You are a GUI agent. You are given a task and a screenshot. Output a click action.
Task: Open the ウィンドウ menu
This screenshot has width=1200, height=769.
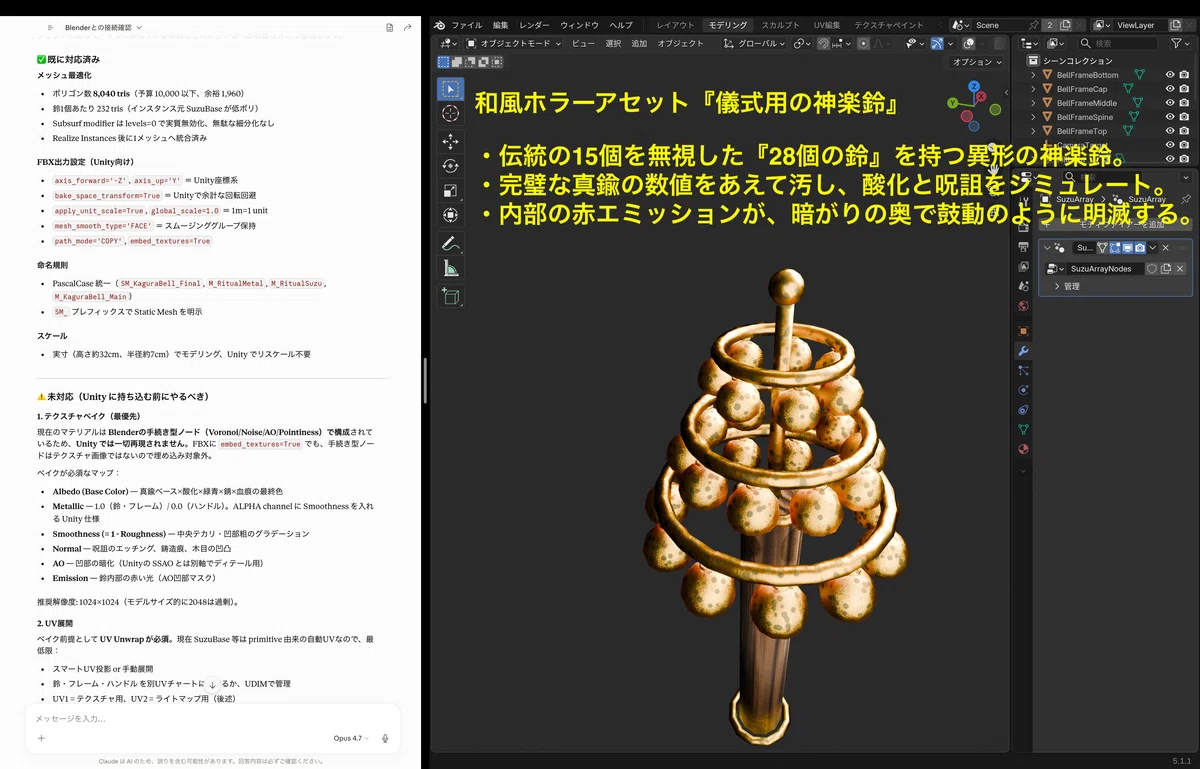(x=580, y=25)
